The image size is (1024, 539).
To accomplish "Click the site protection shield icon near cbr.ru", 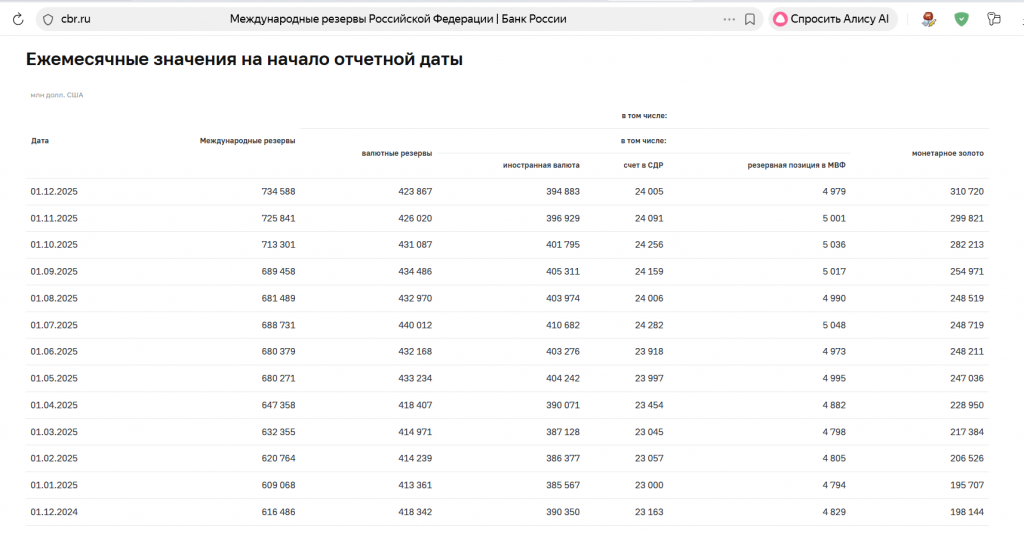I will [46, 19].
